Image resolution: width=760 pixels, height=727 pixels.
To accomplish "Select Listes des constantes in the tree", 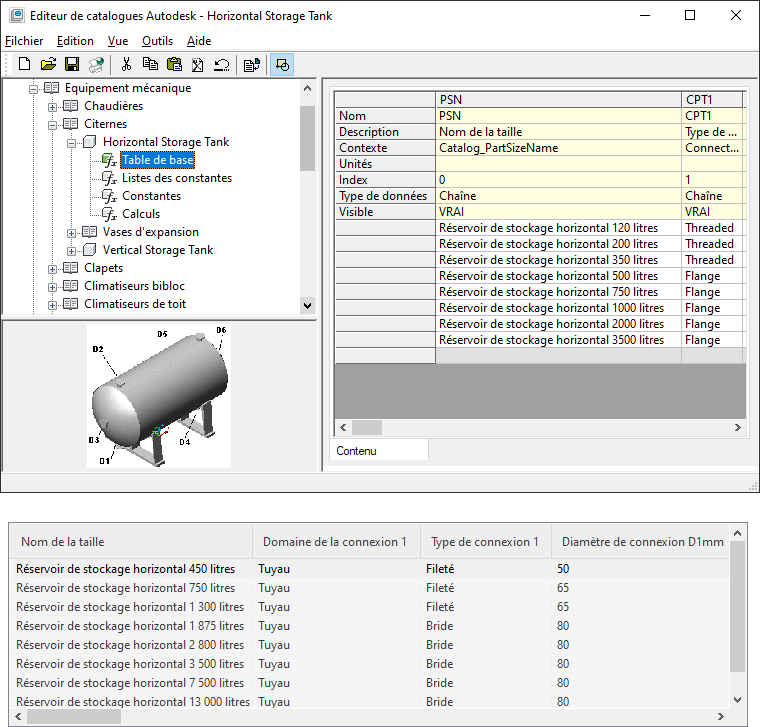I will [x=176, y=178].
